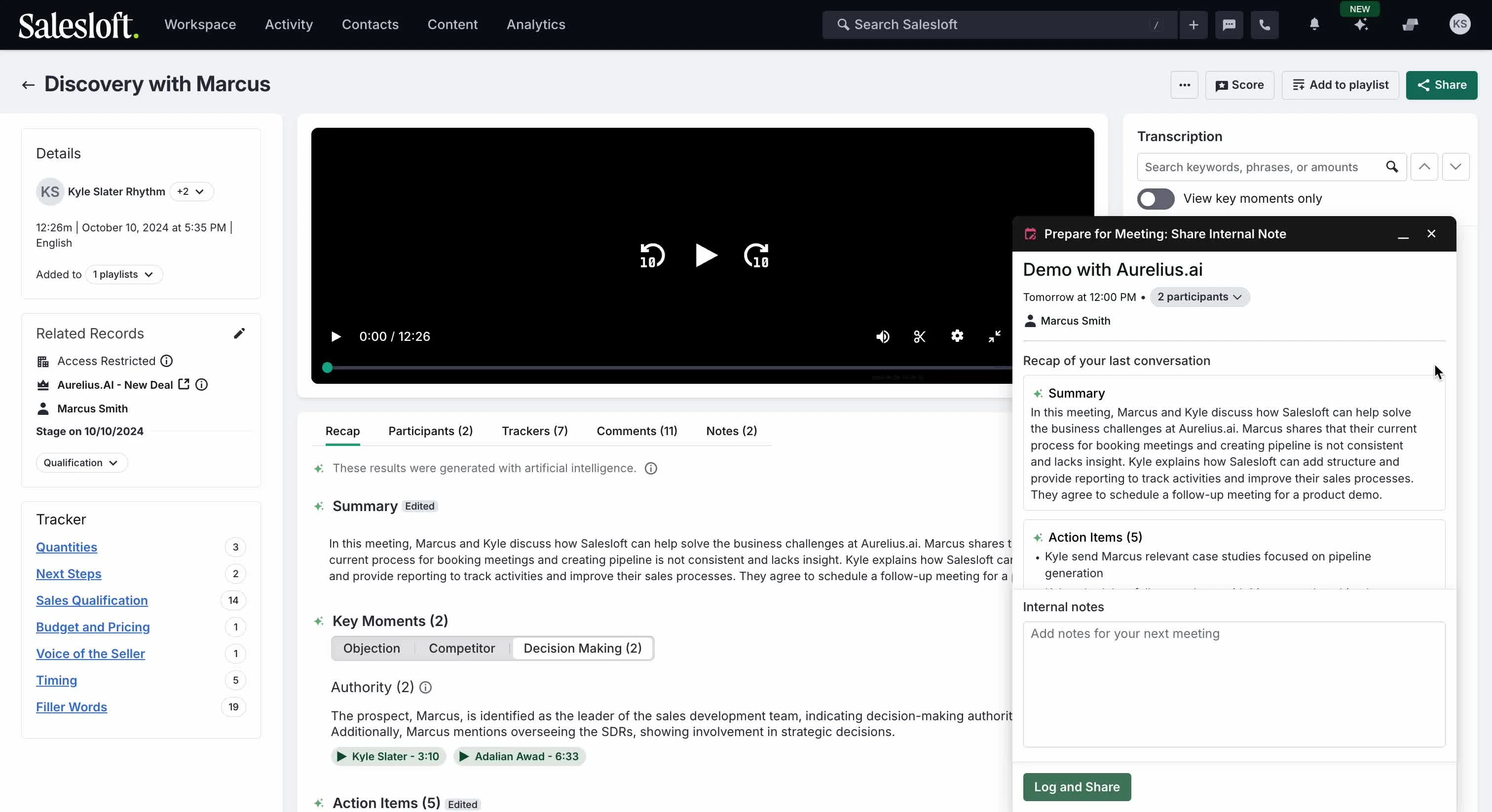Click the scissors clip icon
The image size is (1492, 812).
point(920,336)
